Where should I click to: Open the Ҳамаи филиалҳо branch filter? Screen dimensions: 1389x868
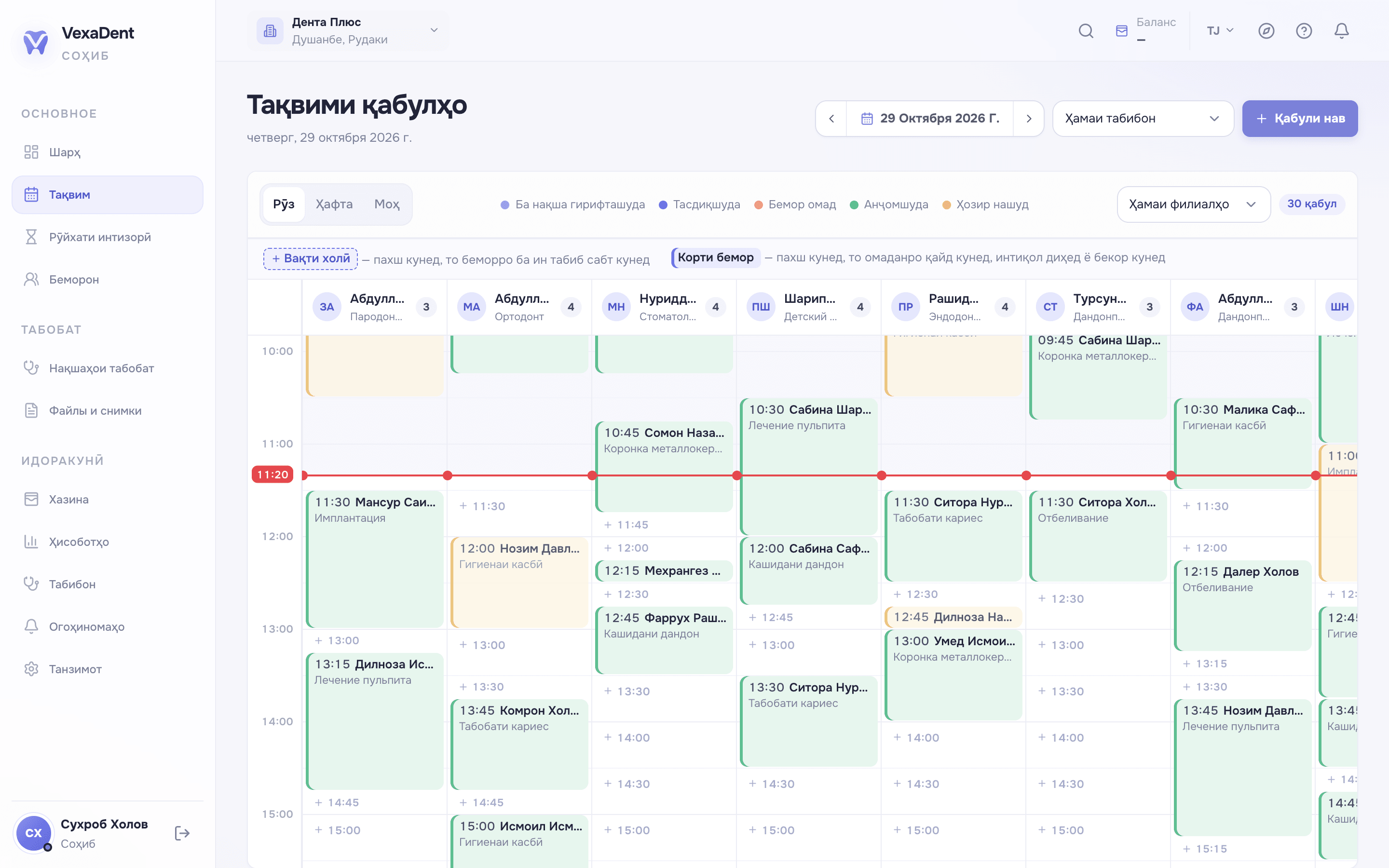(1193, 204)
